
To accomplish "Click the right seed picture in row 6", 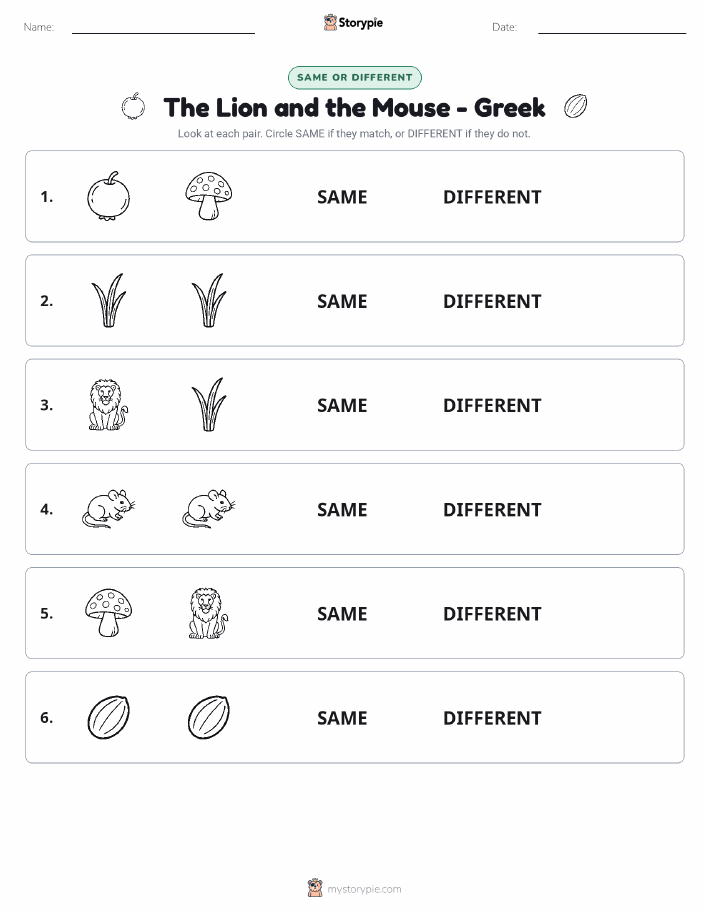I will point(209,717).
